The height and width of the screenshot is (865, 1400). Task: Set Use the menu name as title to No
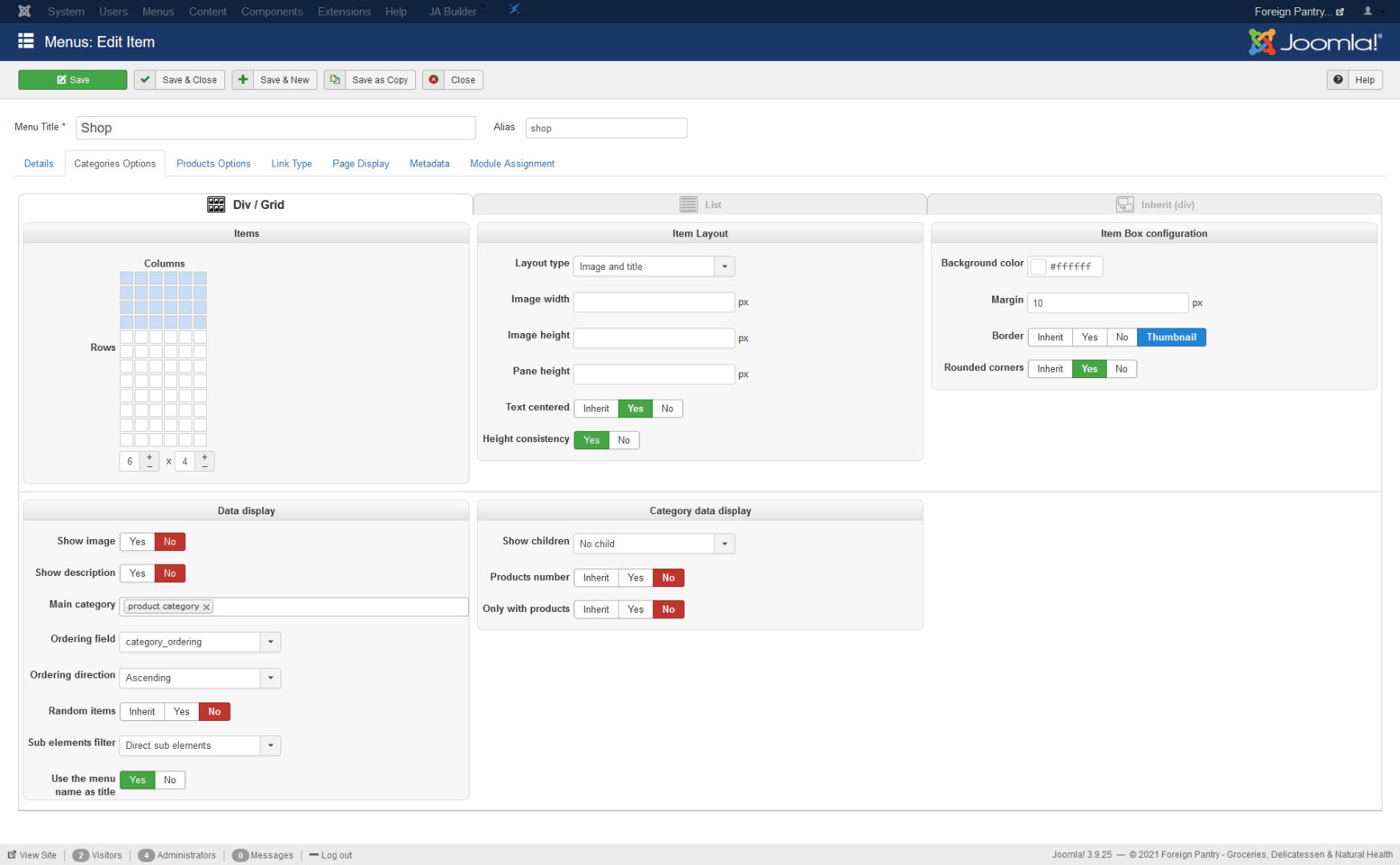[170, 780]
